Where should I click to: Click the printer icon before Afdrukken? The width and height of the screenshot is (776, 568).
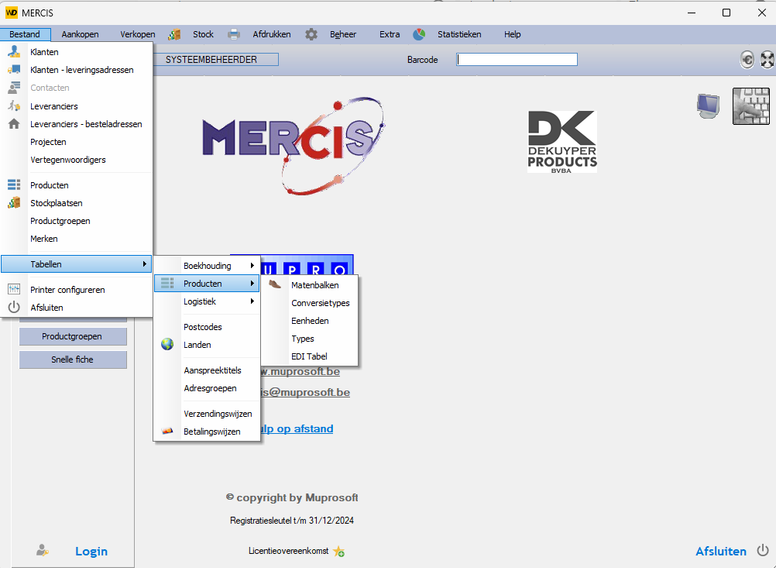pos(234,34)
